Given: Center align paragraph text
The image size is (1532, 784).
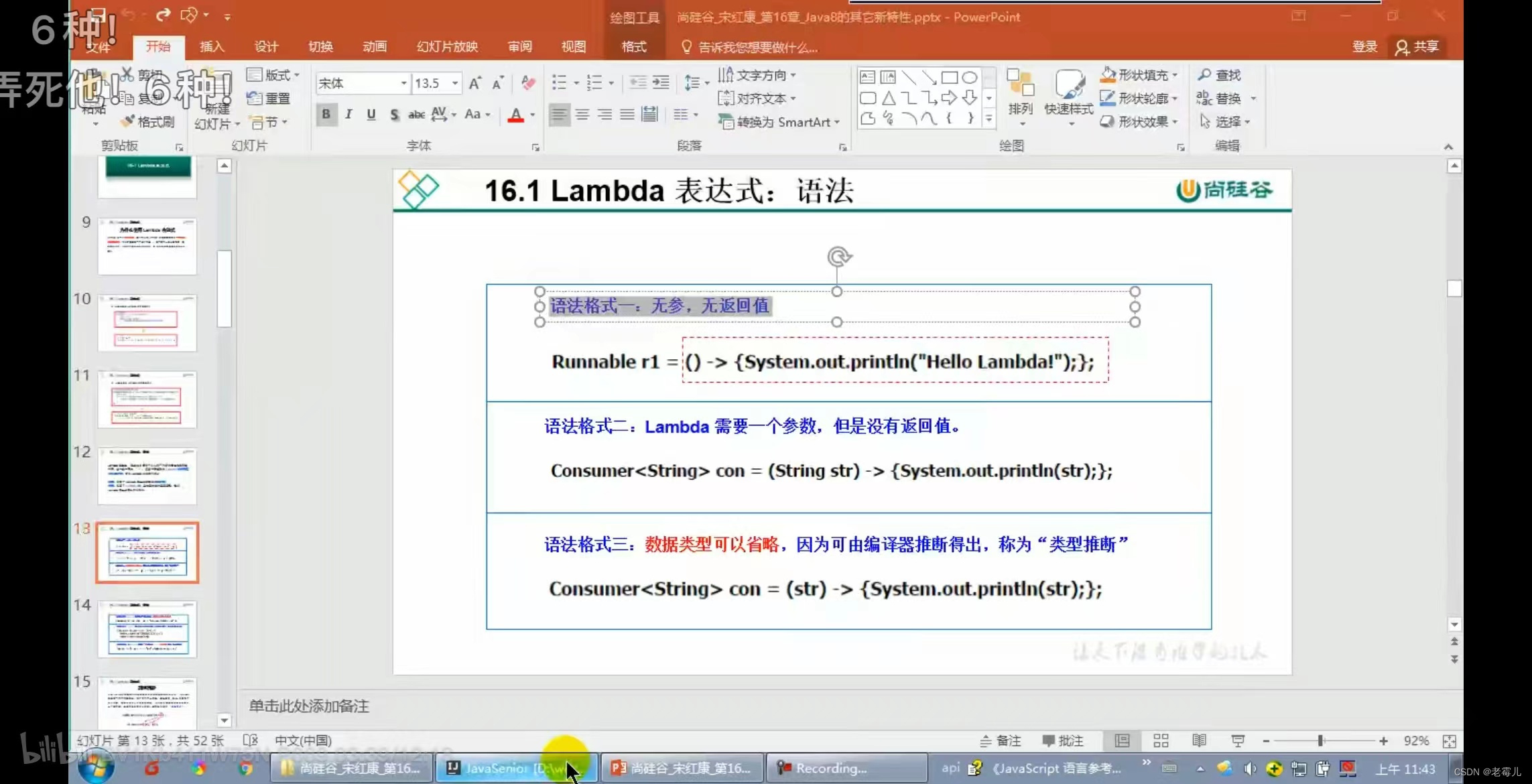Looking at the screenshot, I should click(x=582, y=115).
